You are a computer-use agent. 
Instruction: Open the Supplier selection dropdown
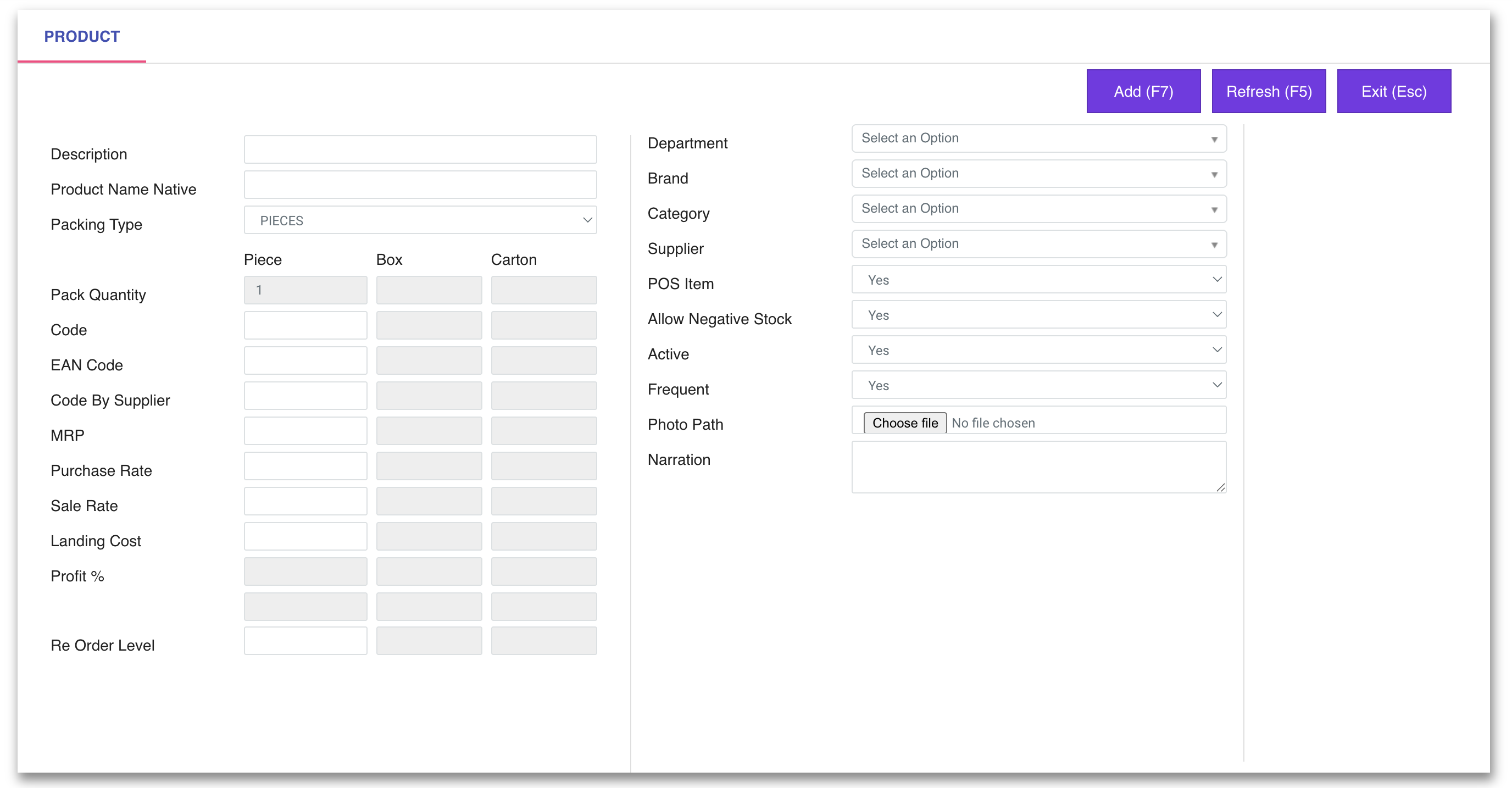click(1038, 243)
